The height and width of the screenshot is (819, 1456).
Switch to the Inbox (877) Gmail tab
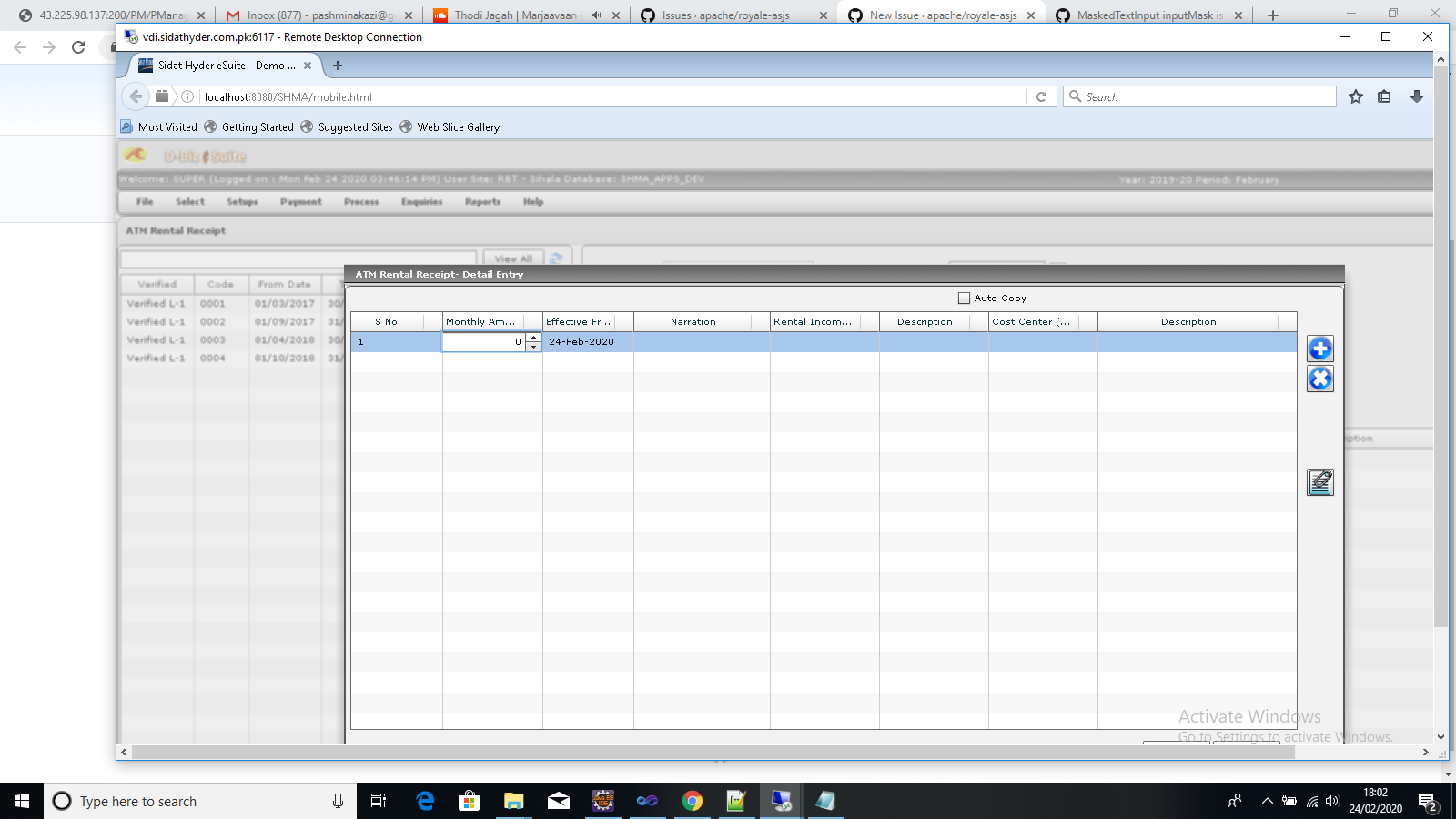click(x=318, y=15)
